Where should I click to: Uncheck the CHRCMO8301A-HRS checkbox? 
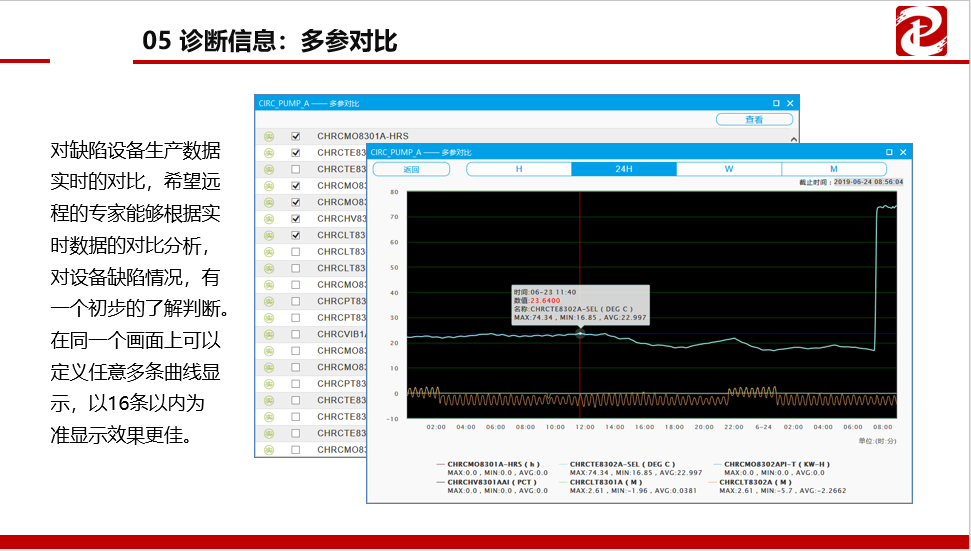tap(295, 135)
